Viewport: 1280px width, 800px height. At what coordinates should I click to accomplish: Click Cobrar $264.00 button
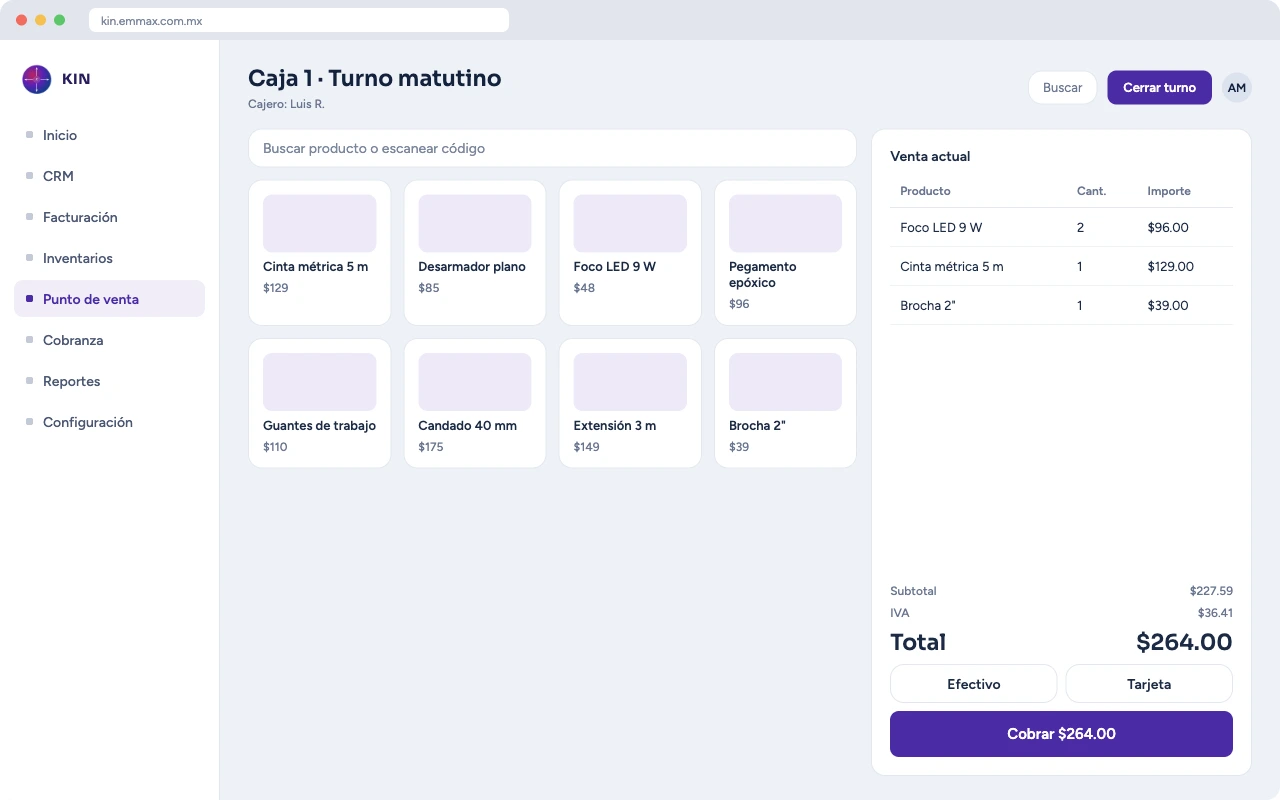click(x=1061, y=734)
